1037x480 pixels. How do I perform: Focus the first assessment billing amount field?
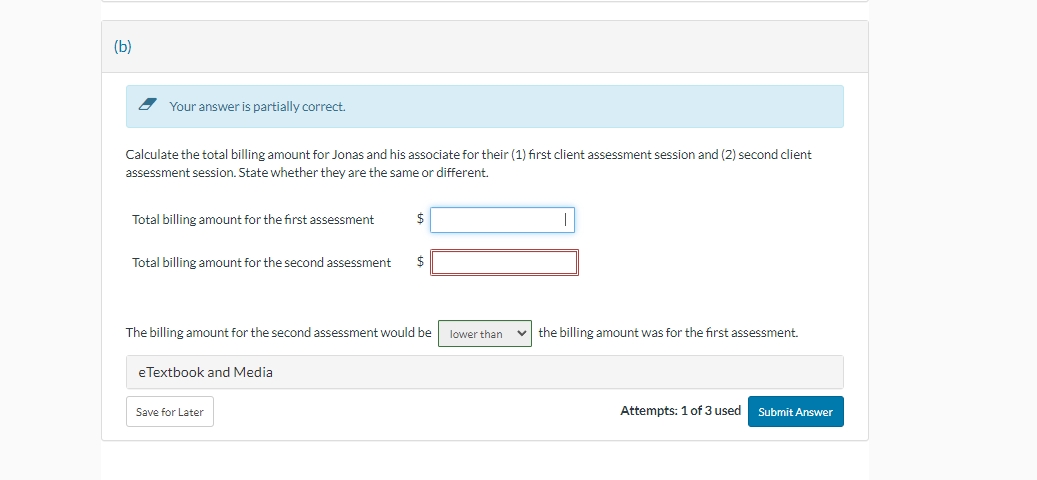[501, 220]
